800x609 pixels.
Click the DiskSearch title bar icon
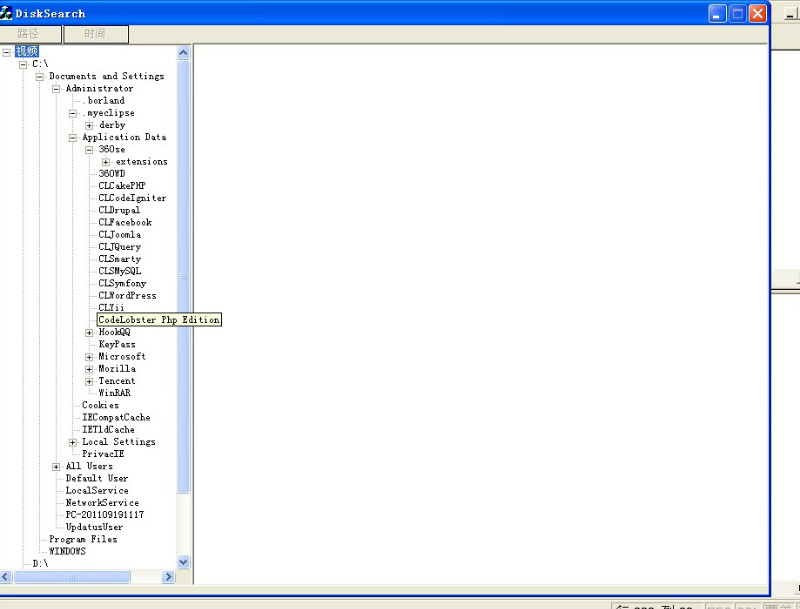[6, 13]
